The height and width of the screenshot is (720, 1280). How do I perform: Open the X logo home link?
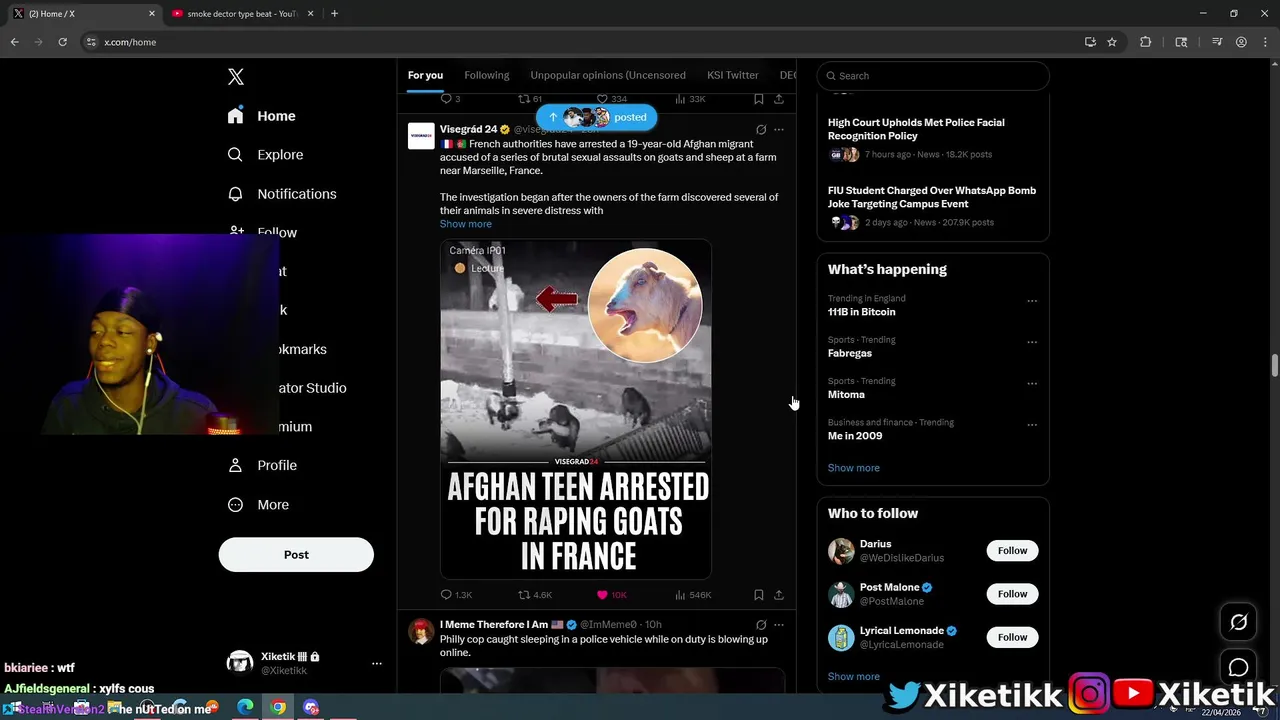tap(235, 77)
